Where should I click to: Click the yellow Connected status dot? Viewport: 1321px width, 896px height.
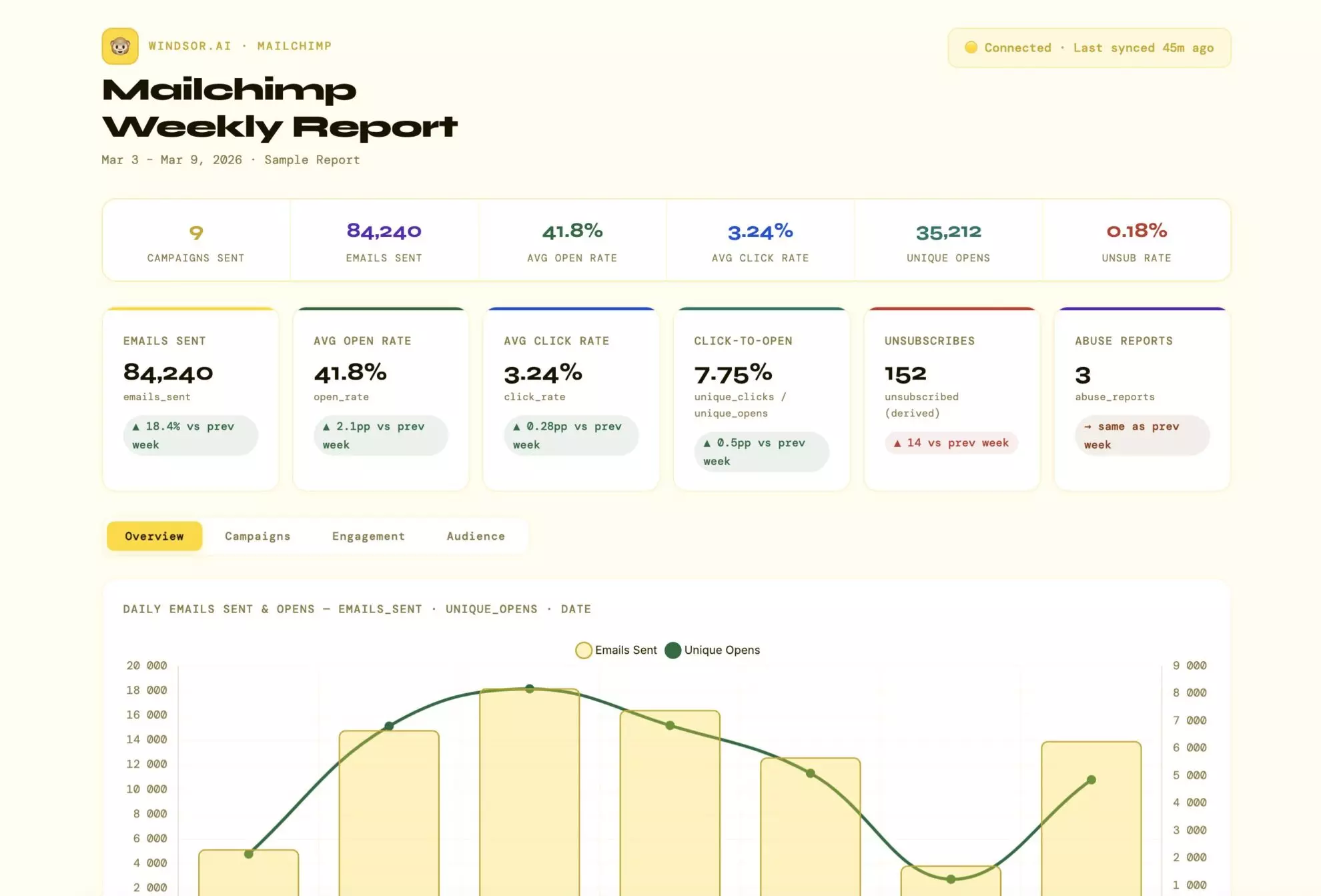tap(971, 47)
